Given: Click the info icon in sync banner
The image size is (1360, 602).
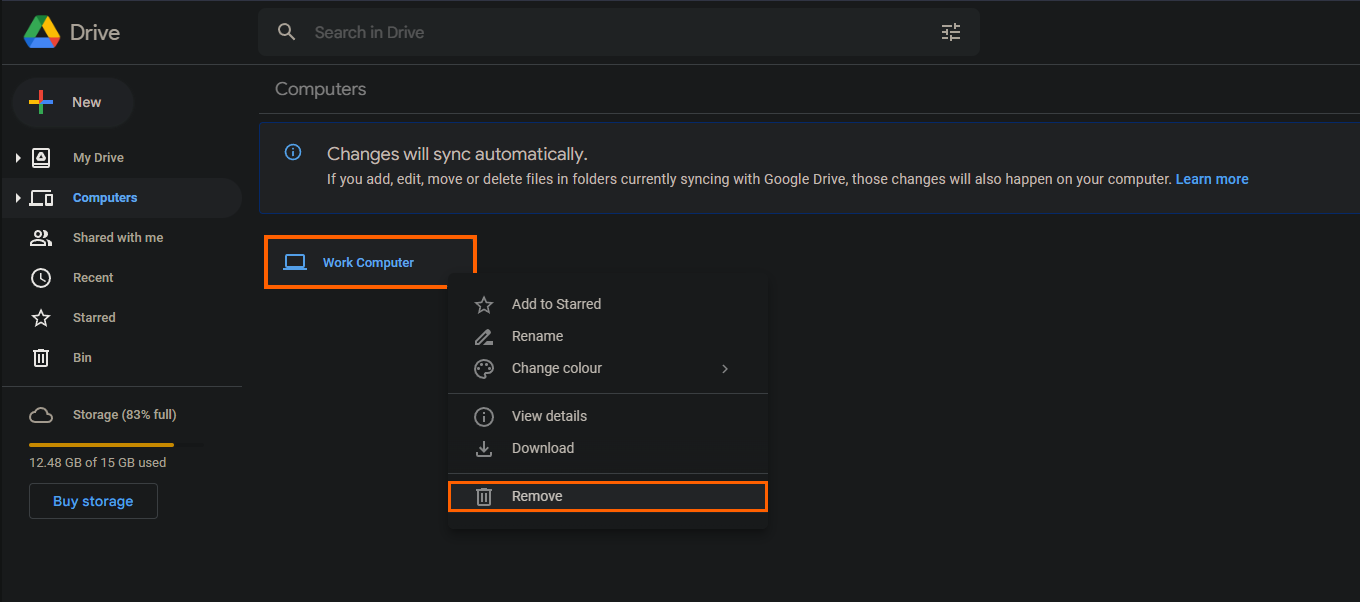Looking at the screenshot, I should point(293,152).
